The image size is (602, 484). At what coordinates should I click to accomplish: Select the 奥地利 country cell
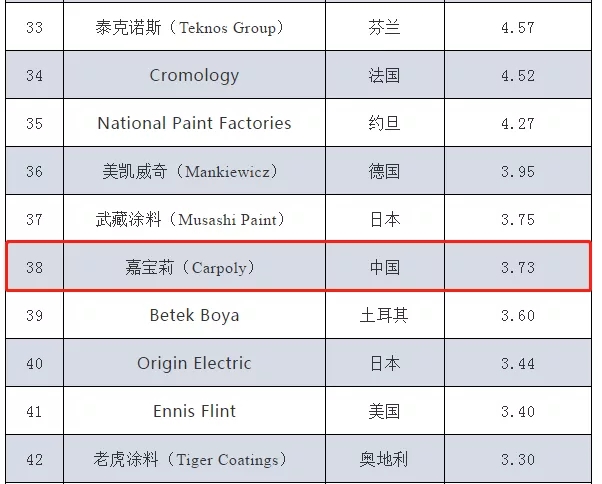coord(385,459)
